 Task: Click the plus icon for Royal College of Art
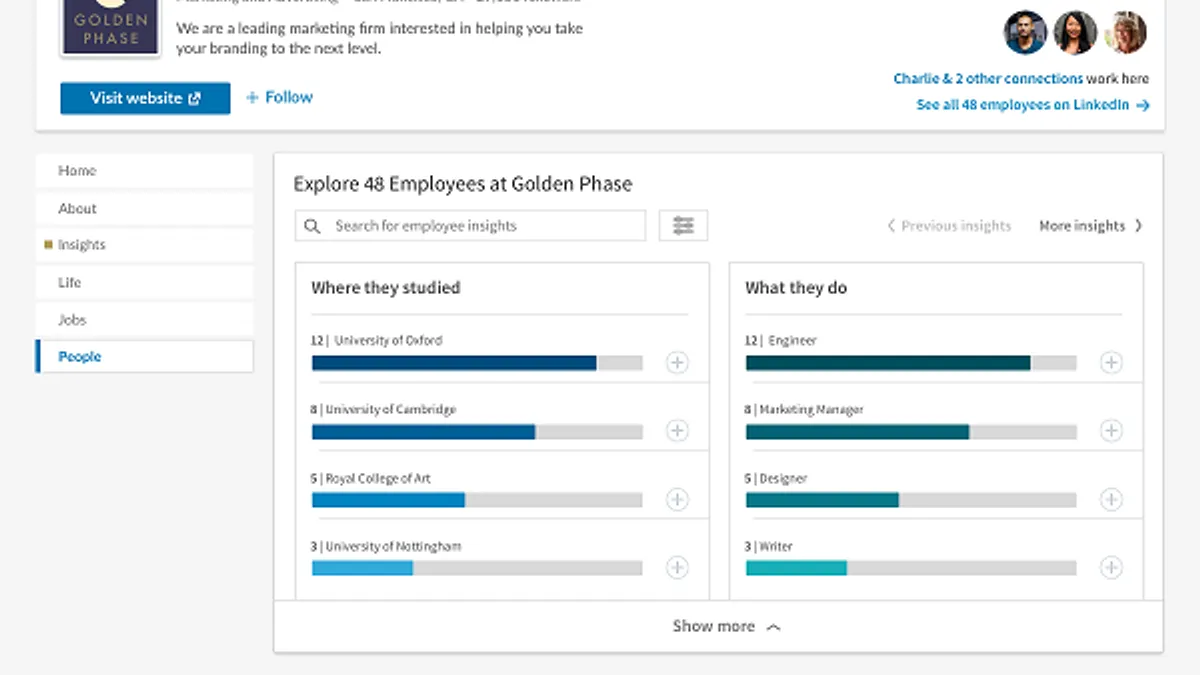tap(677, 499)
